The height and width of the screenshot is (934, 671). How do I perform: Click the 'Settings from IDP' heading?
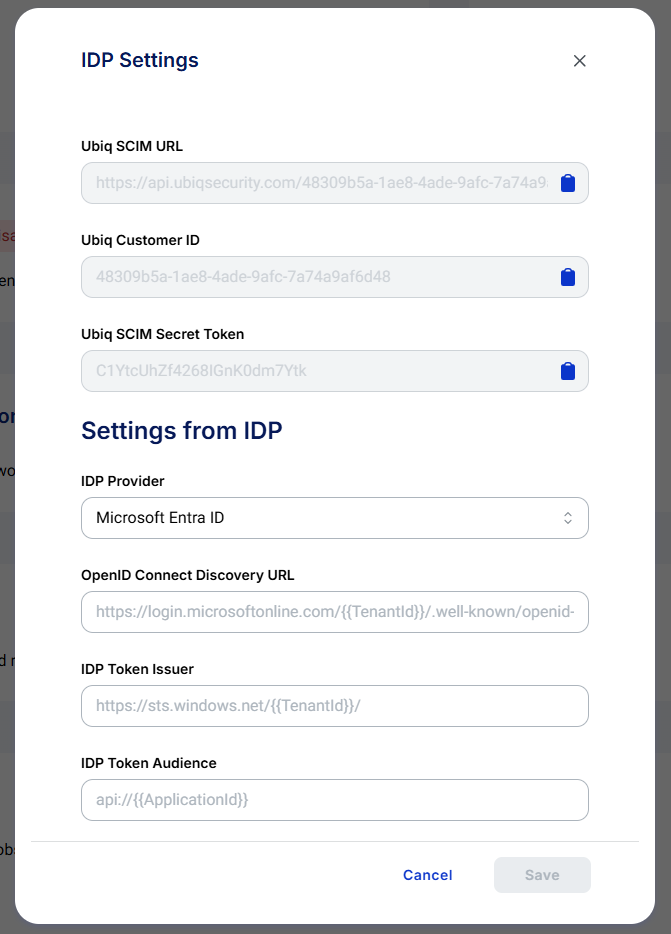coord(182,431)
